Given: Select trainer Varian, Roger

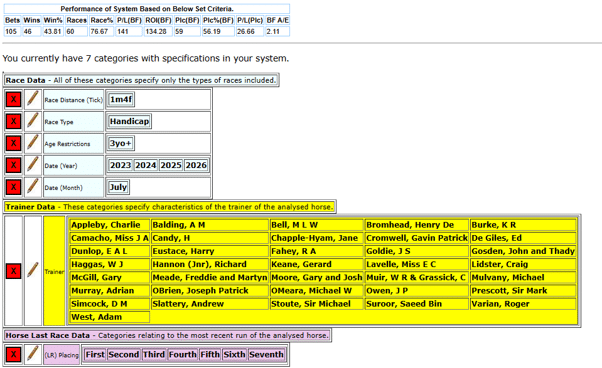Looking at the screenshot, I should 523,304.
